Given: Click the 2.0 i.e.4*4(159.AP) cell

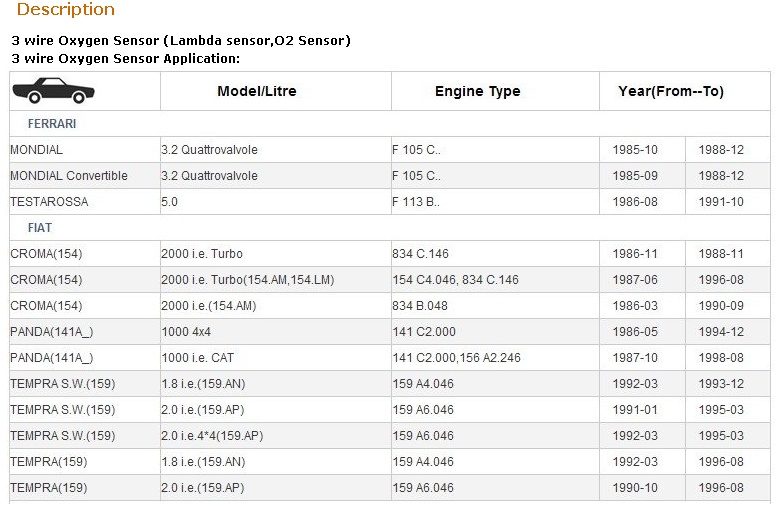Looking at the screenshot, I should (212, 436).
